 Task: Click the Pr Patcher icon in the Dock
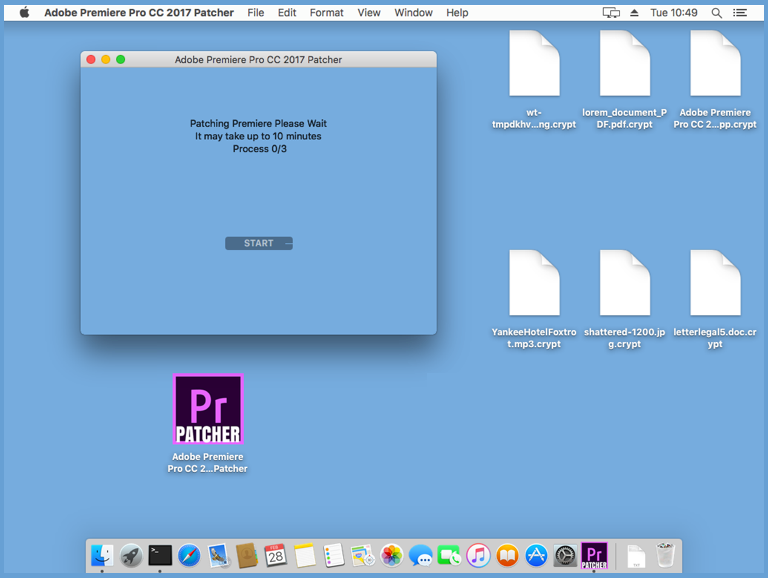594,555
